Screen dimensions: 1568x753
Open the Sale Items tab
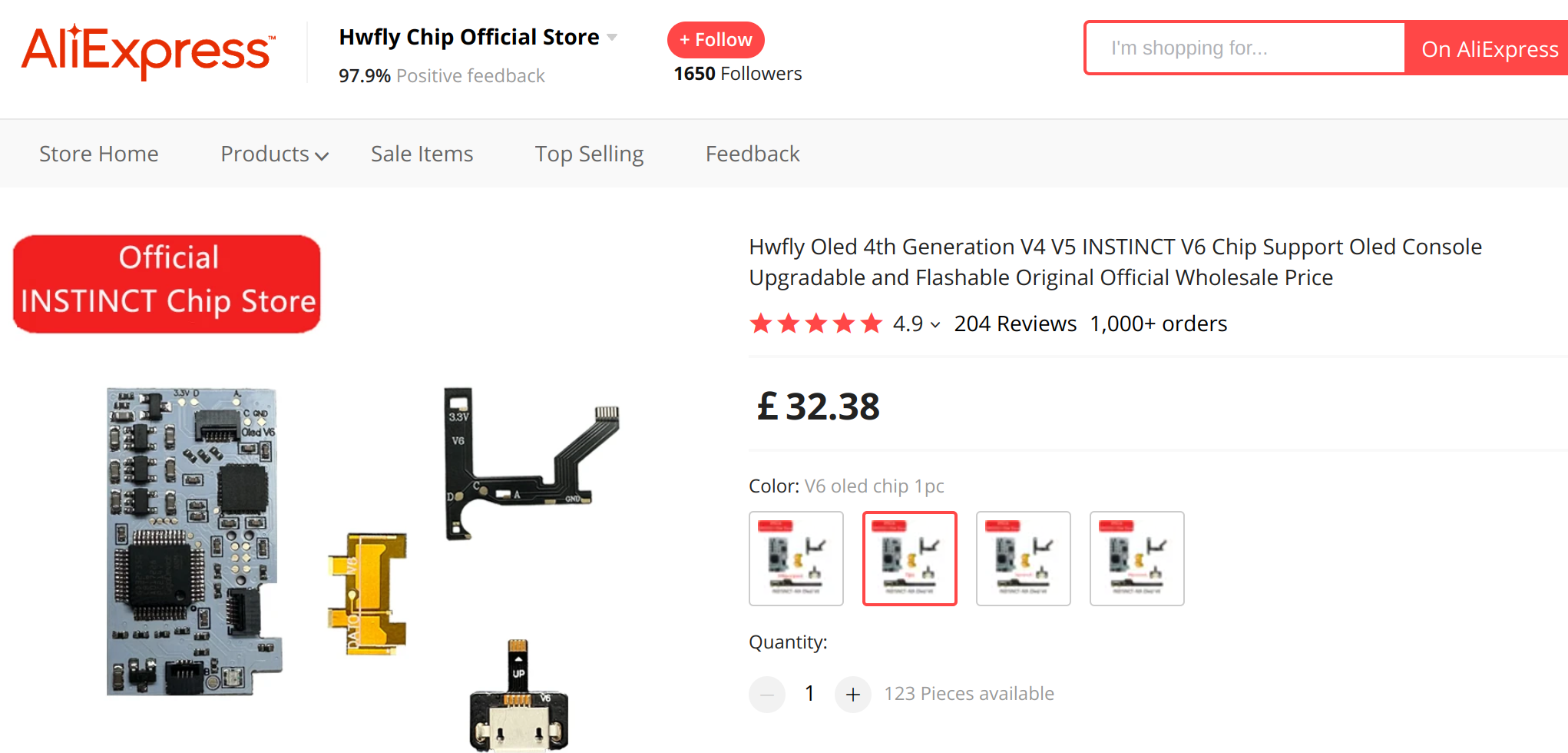click(422, 154)
